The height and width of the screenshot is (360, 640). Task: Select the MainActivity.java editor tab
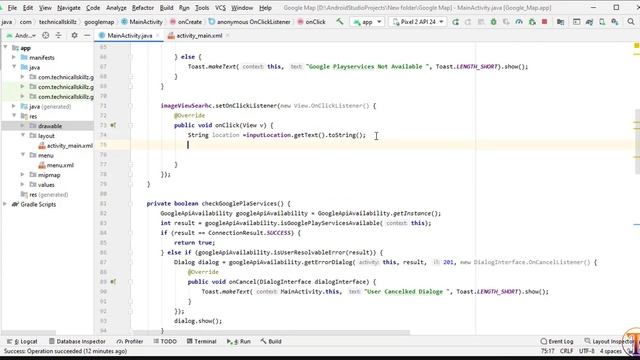point(129,36)
